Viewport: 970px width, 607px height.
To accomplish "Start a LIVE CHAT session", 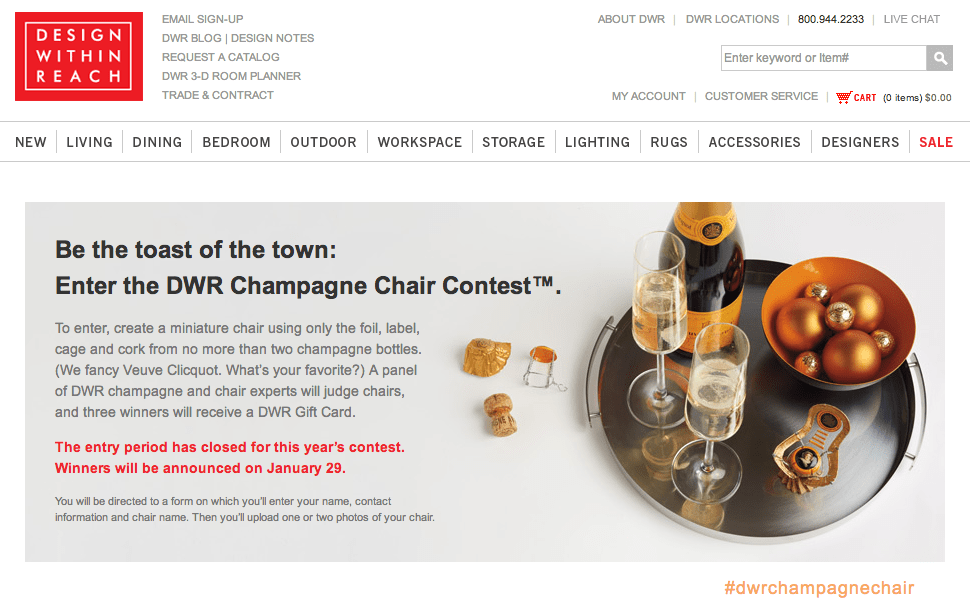I will tap(911, 19).
